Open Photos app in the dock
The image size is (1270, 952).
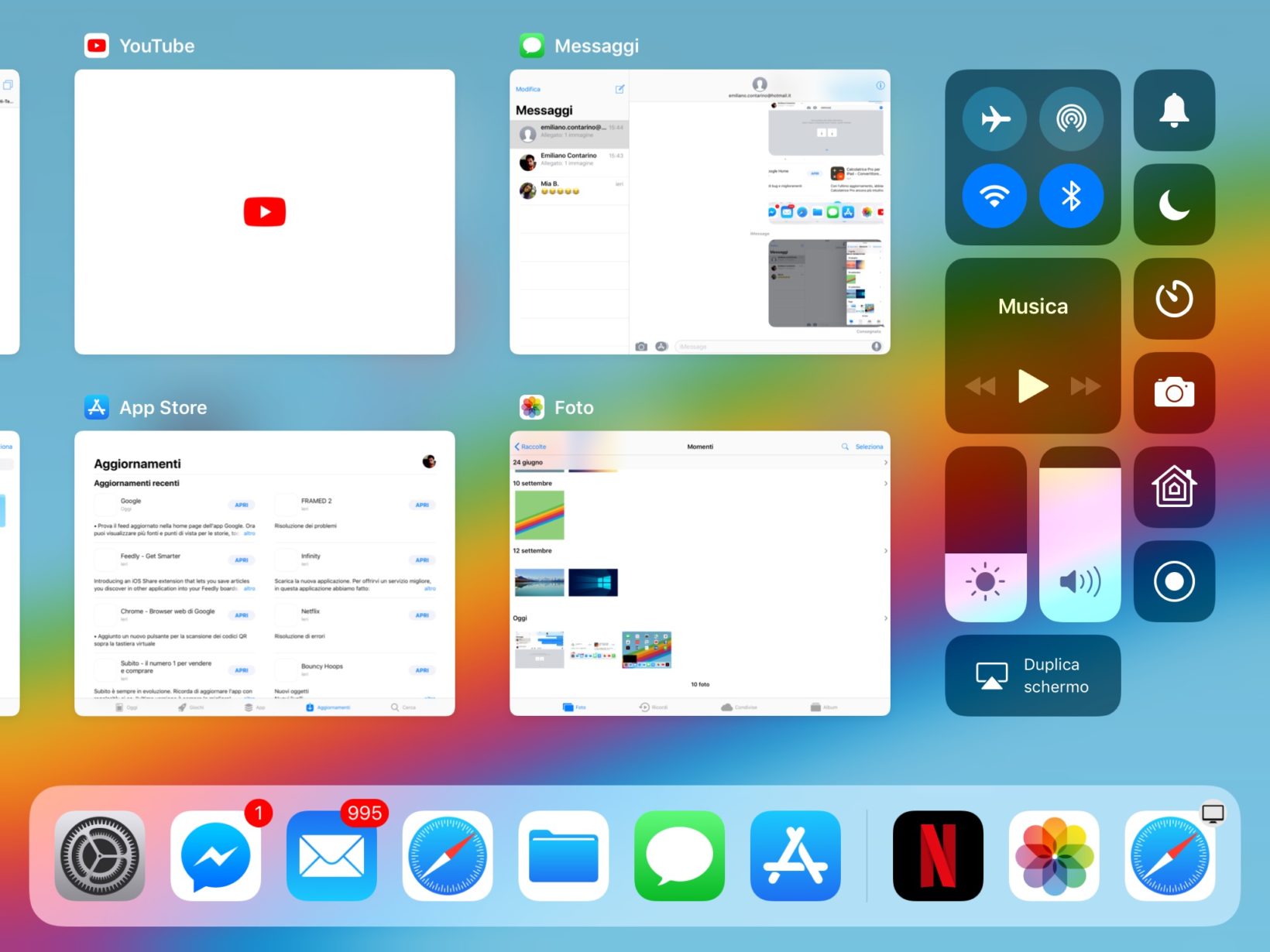1054,855
